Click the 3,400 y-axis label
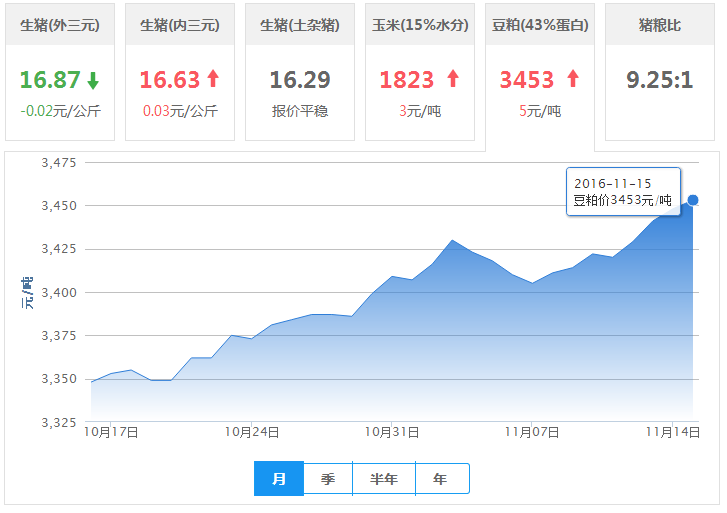 click(x=59, y=293)
